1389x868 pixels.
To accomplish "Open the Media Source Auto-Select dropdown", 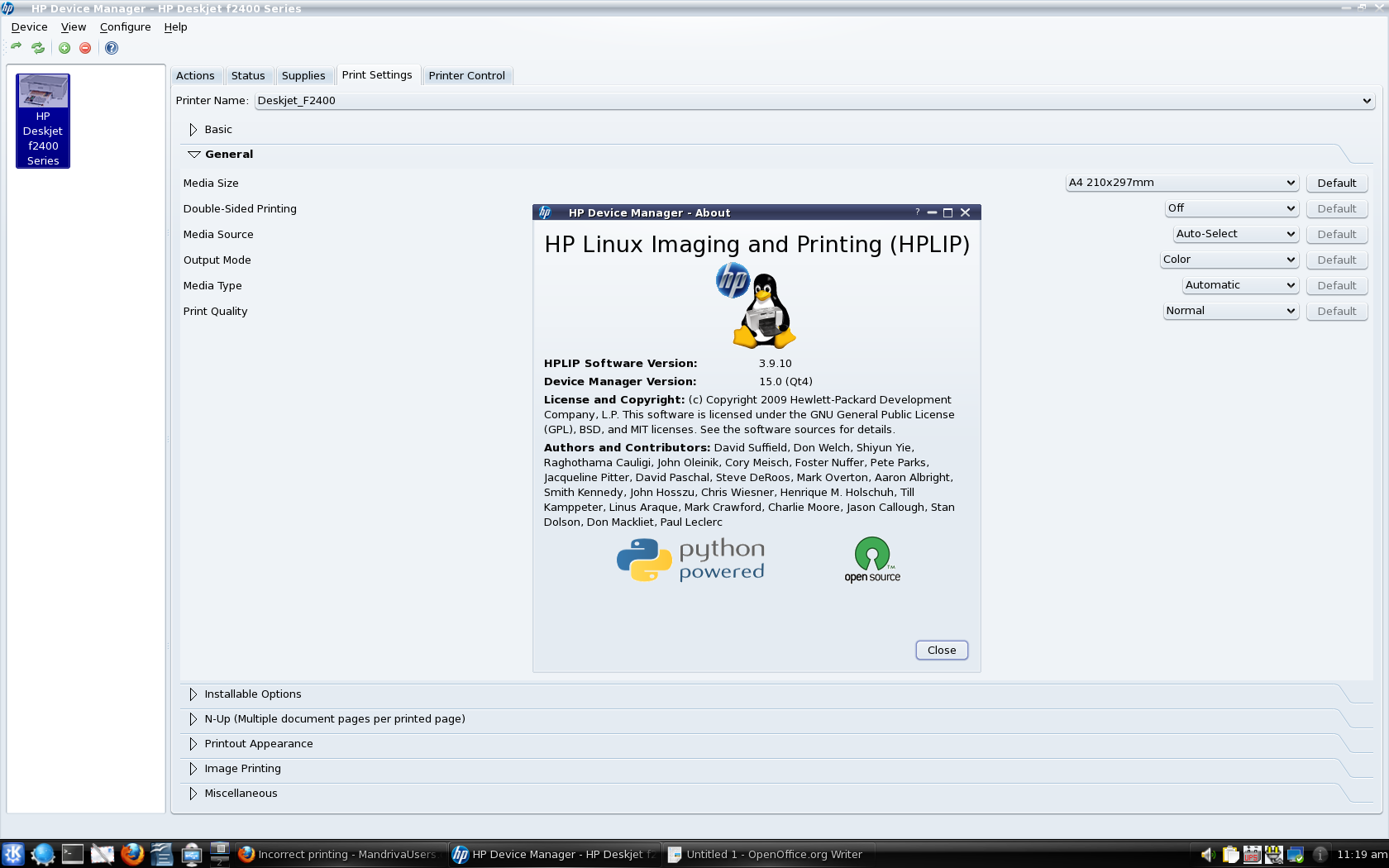I will point(1236,234).
